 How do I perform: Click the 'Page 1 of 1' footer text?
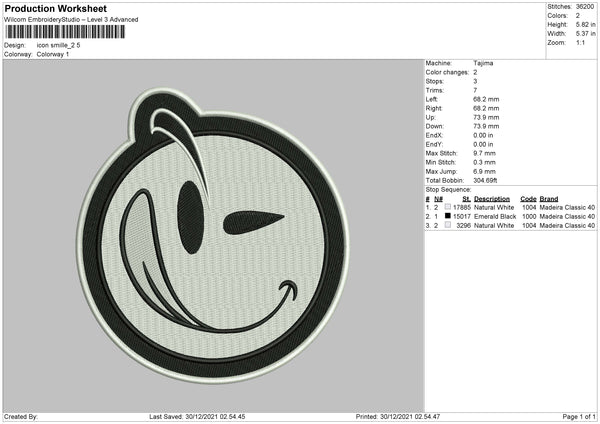pyautogui.click(x=579, y=417)
